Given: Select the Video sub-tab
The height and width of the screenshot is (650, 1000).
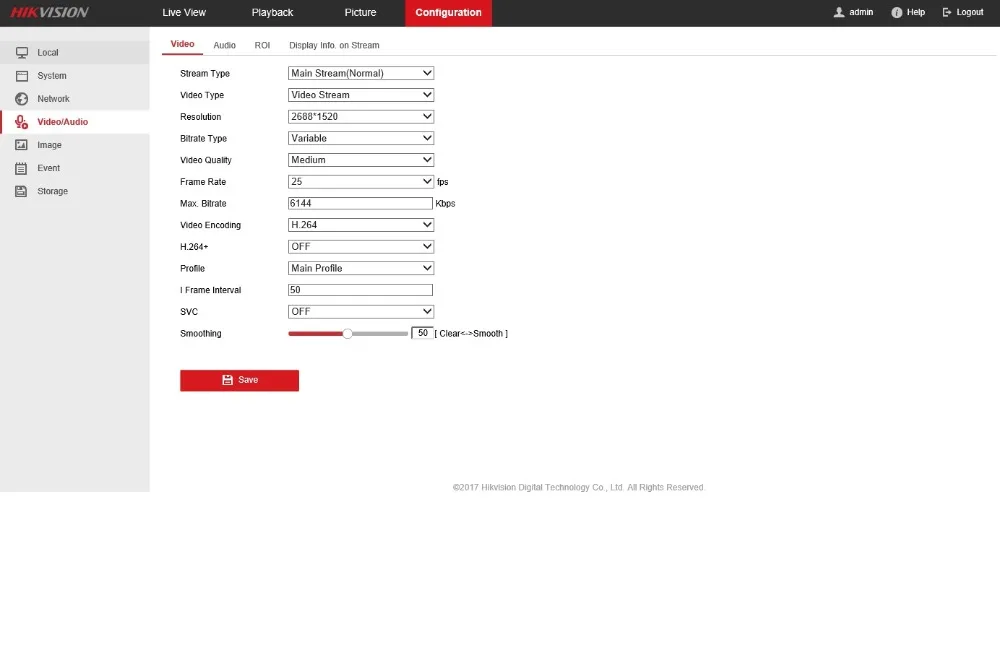Looking at the screenshot, I should [x=182, y=45].
